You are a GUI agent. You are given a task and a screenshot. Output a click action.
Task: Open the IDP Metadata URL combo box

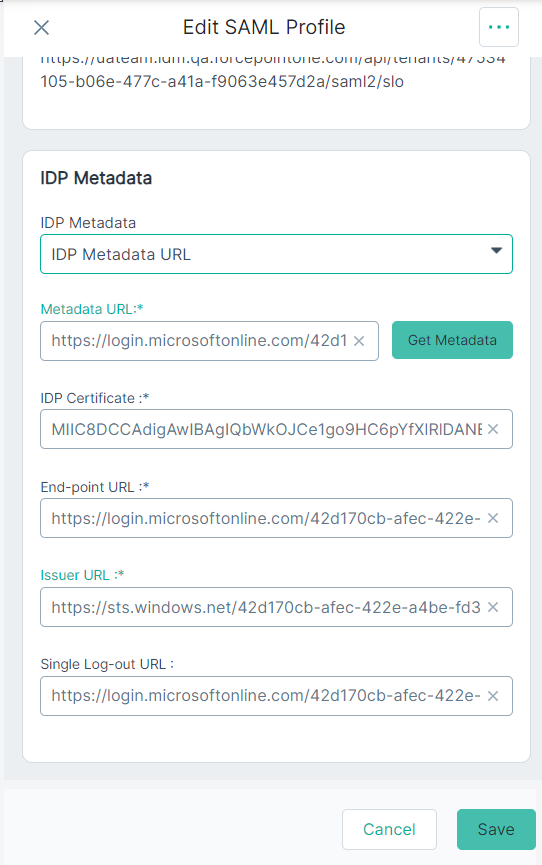277,254
